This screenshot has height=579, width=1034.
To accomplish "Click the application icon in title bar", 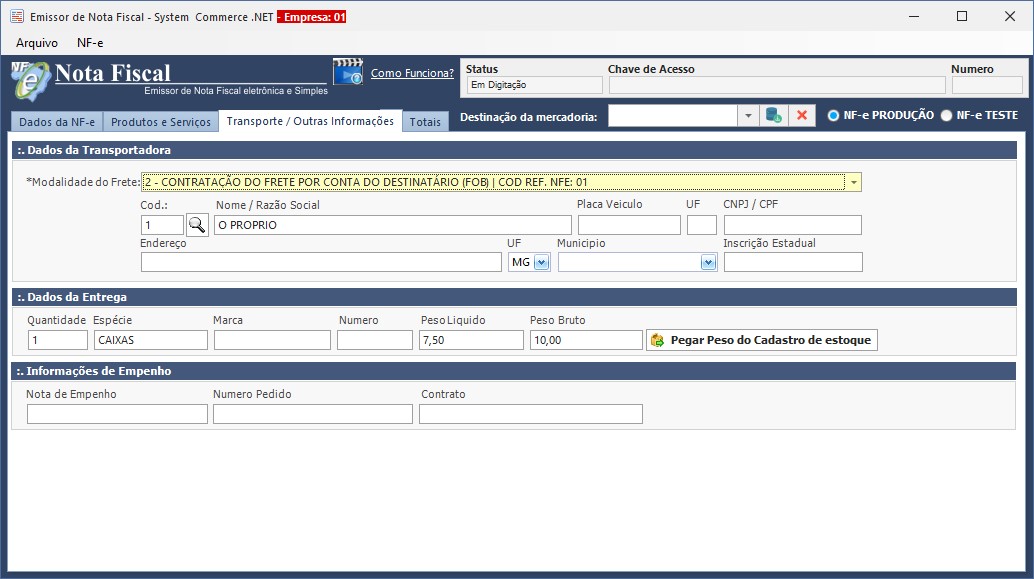I will (16, 16).
